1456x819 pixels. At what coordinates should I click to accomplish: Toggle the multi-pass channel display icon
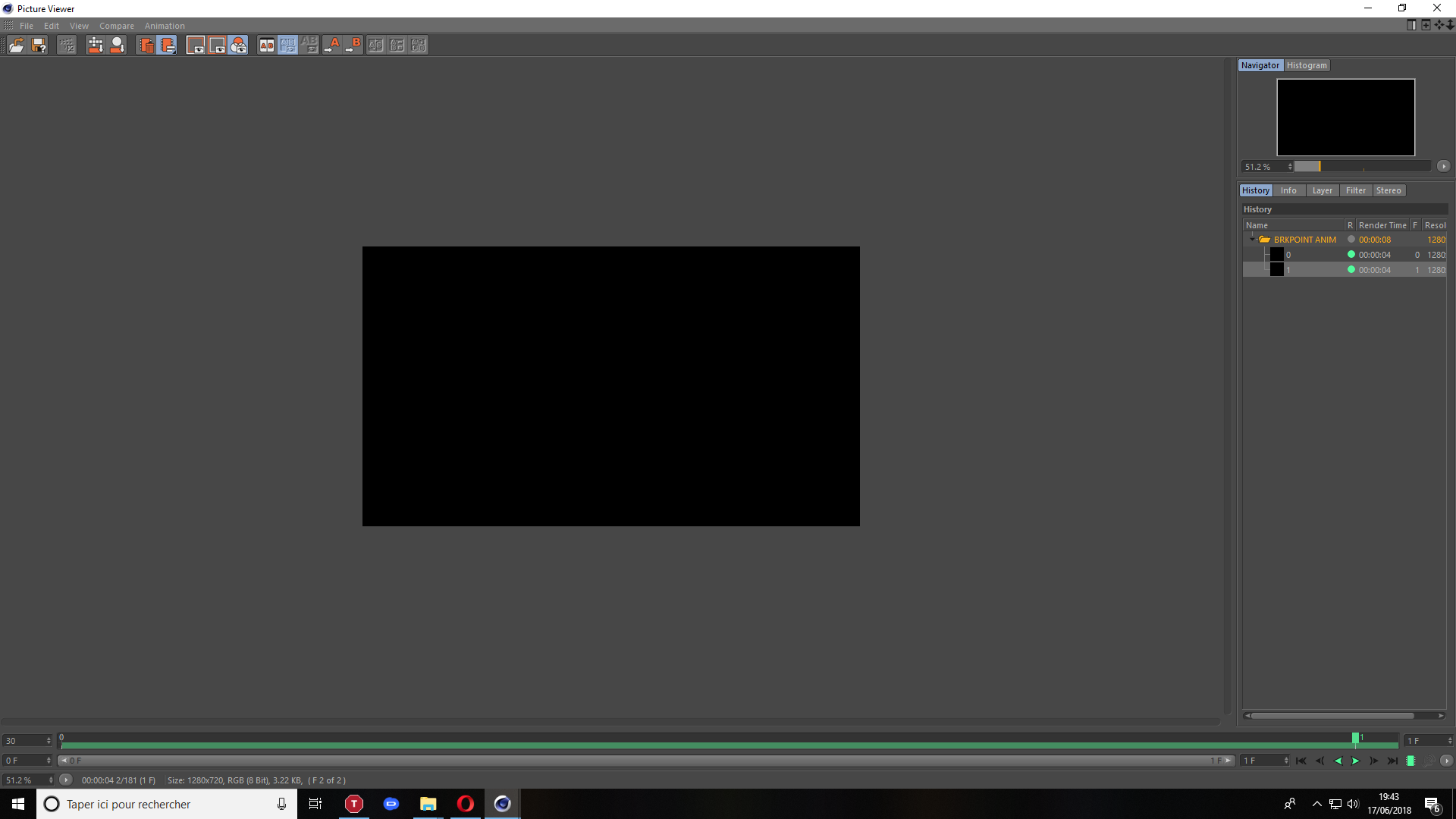238,45
